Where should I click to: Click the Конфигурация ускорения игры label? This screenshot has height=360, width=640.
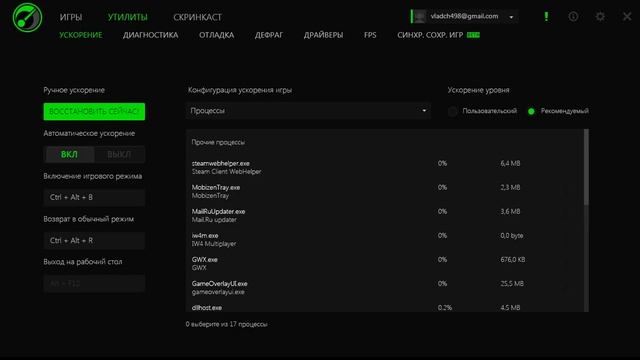(x=240, y=90)
